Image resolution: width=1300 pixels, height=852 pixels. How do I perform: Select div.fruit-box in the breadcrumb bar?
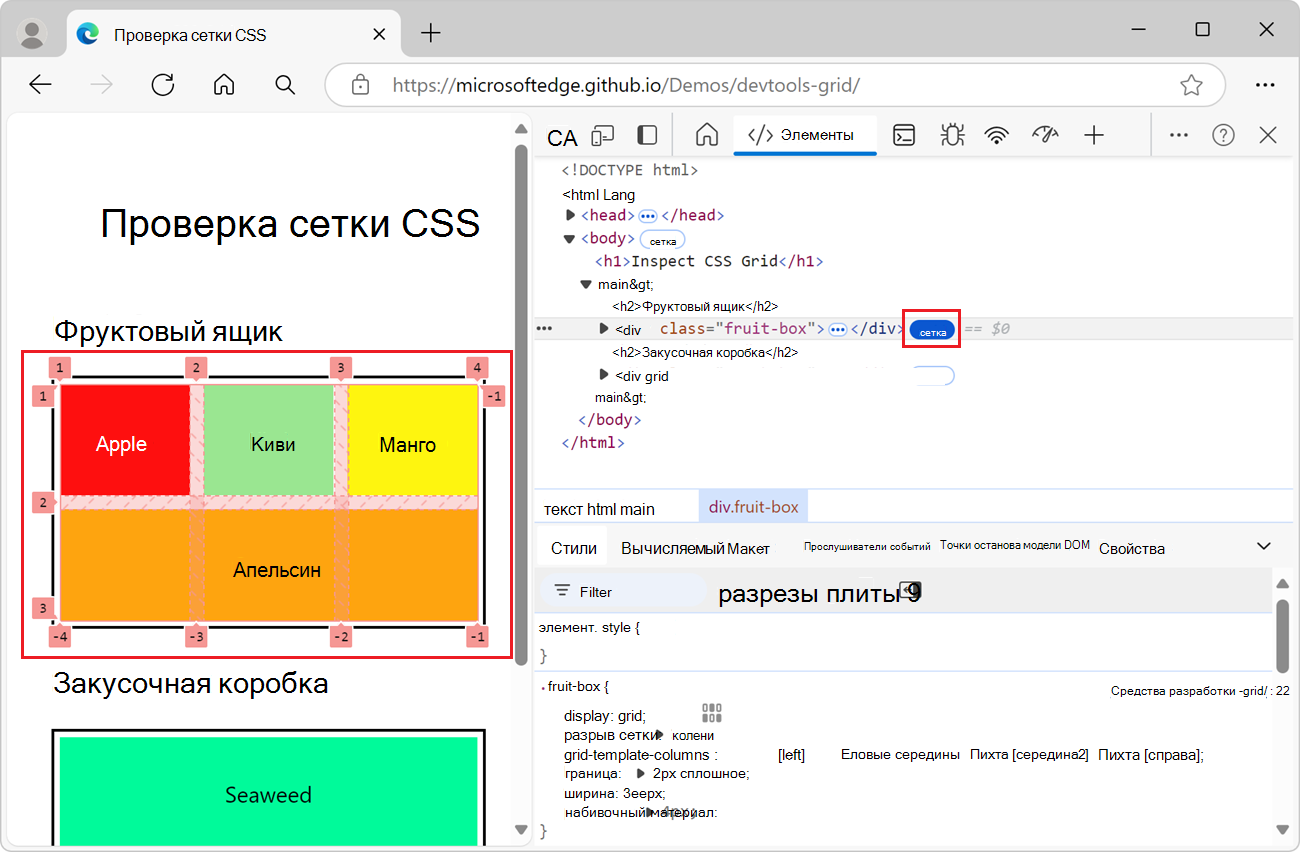point(753,507)
